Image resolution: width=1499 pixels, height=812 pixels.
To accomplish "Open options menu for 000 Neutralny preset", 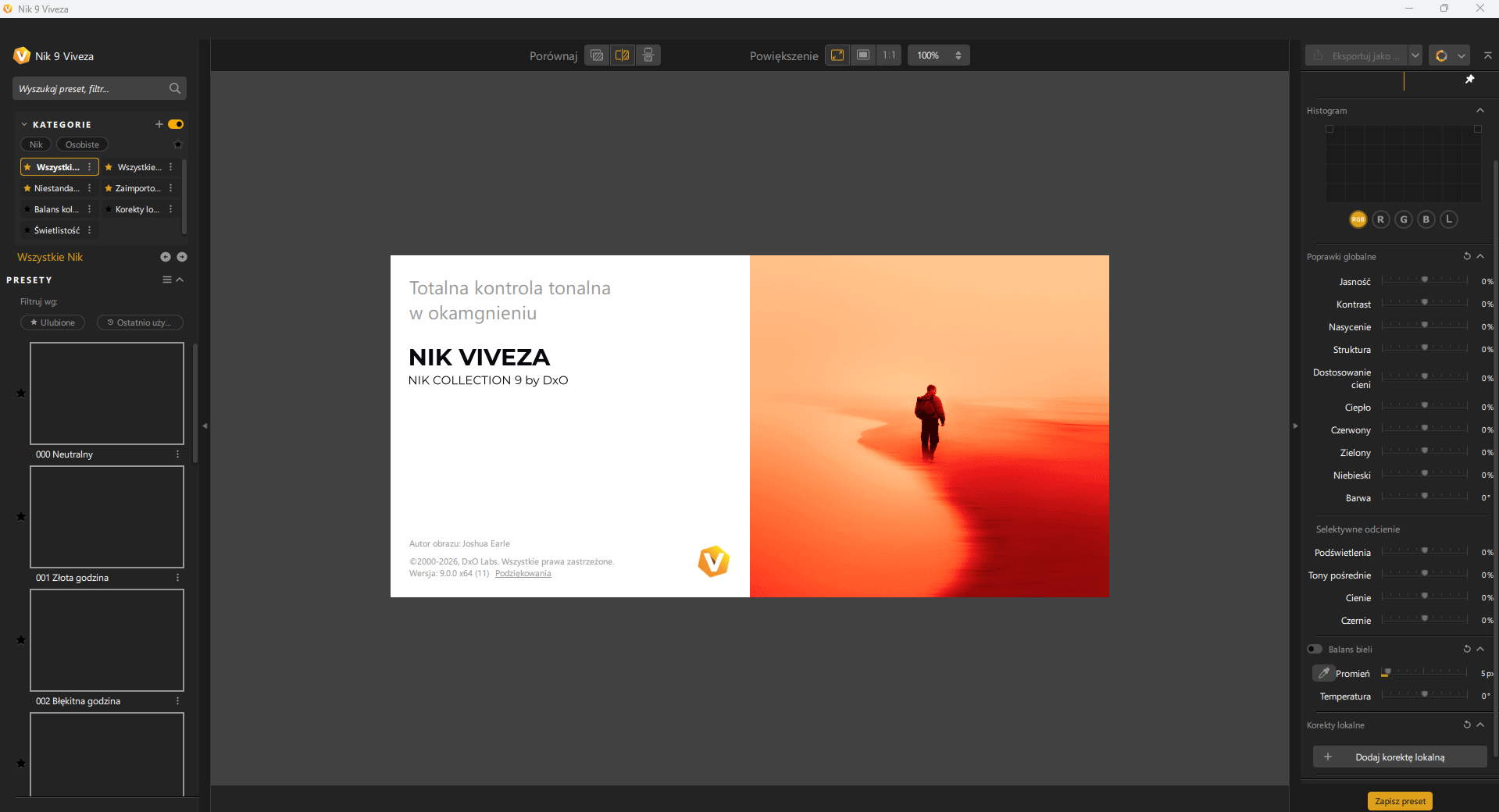I will [178, 454].
